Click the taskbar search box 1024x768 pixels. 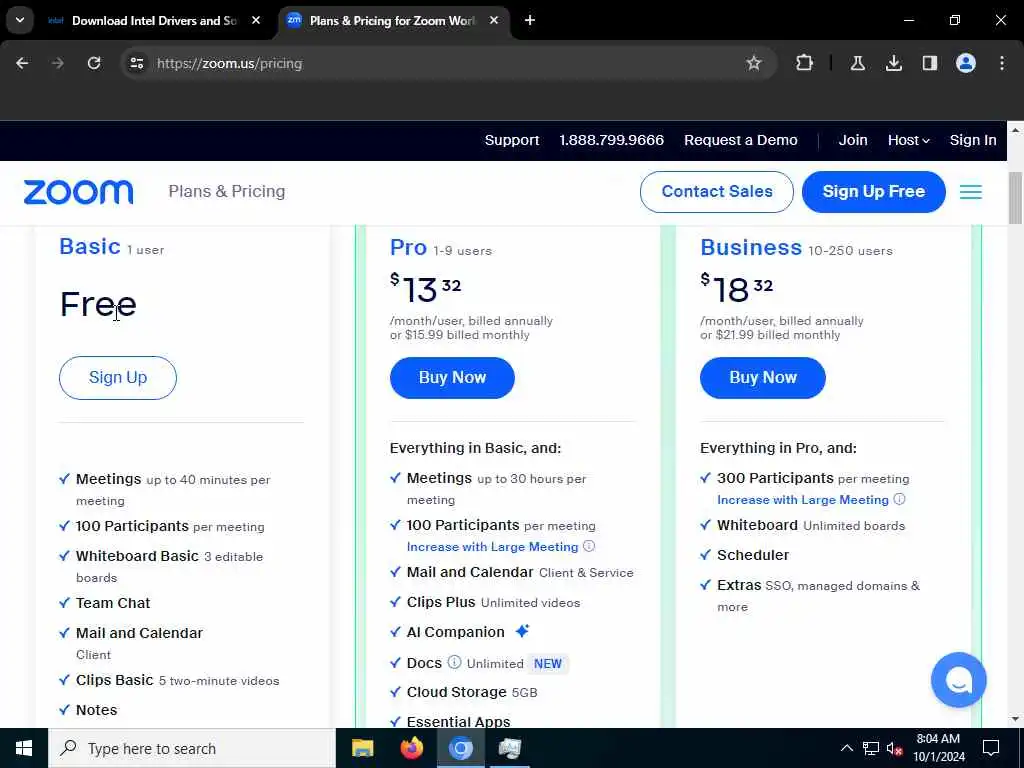[x=191, y=748]
